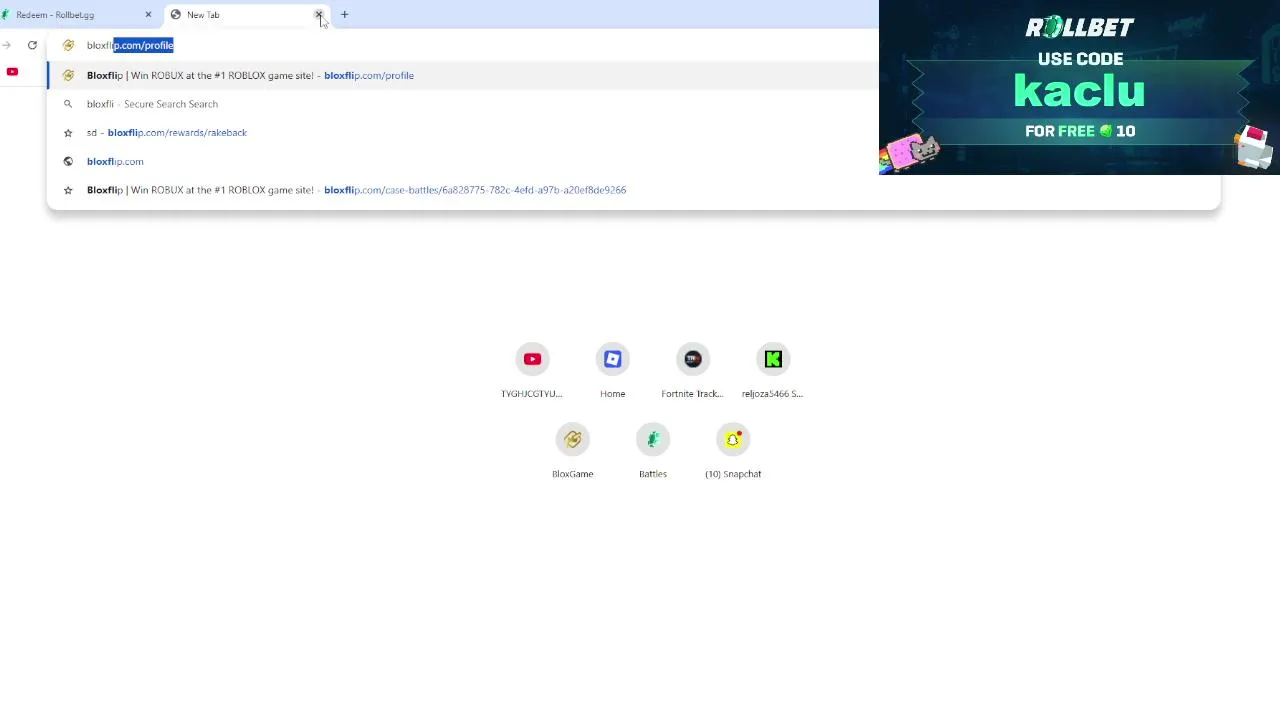This screenshot has height=720, width=1280.
Task: Click the Redeem tab favicon
Action: click(5, 15)
